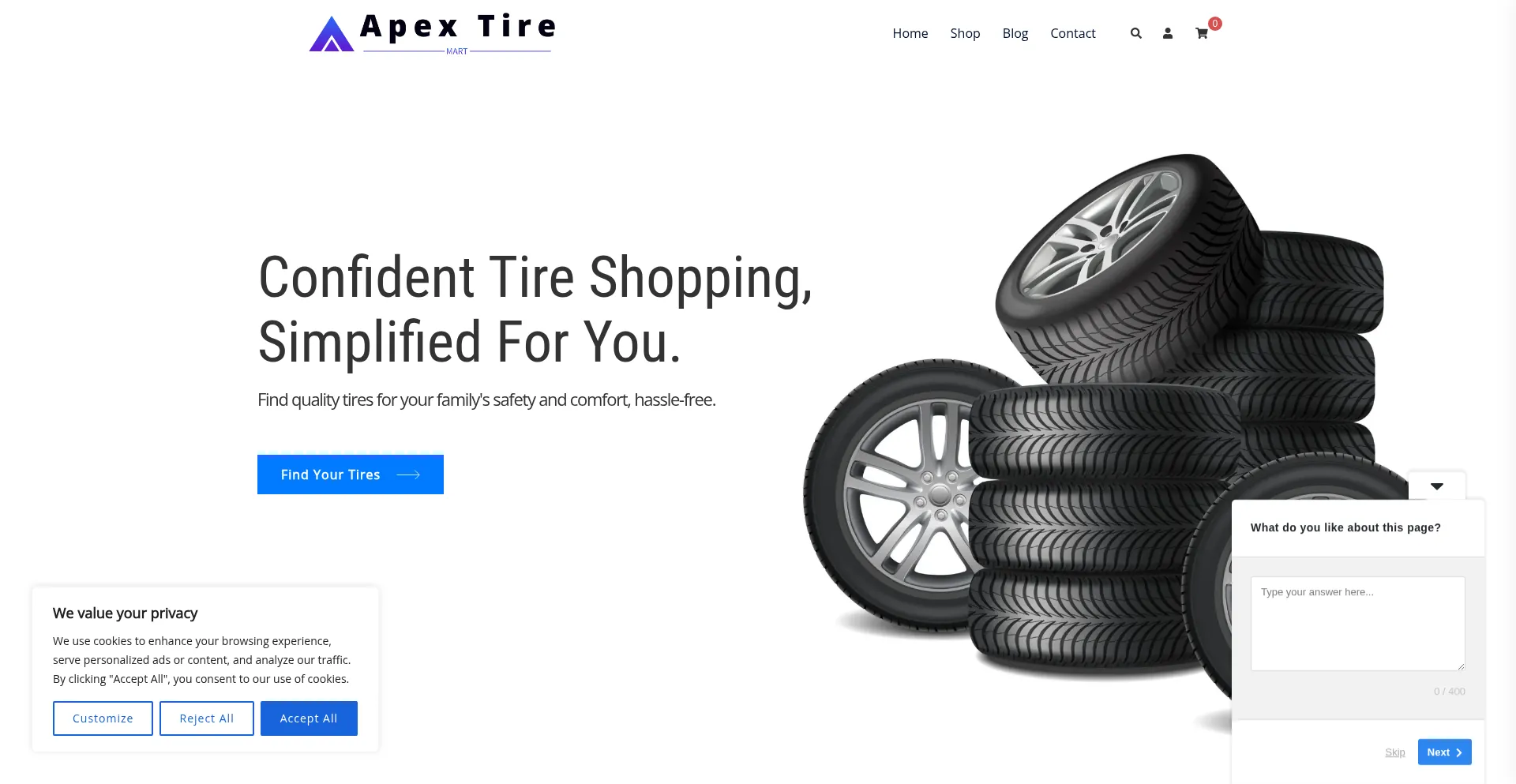Go to the Home menu item

coord(910,33)
